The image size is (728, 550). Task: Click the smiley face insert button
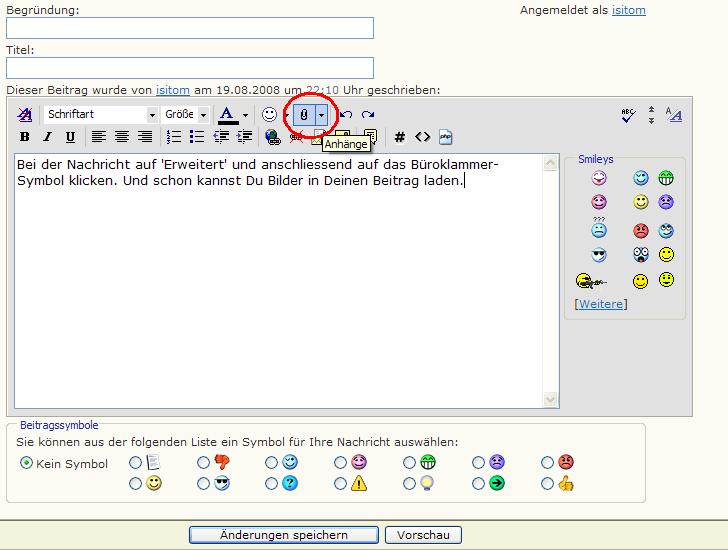click(269, 115)
